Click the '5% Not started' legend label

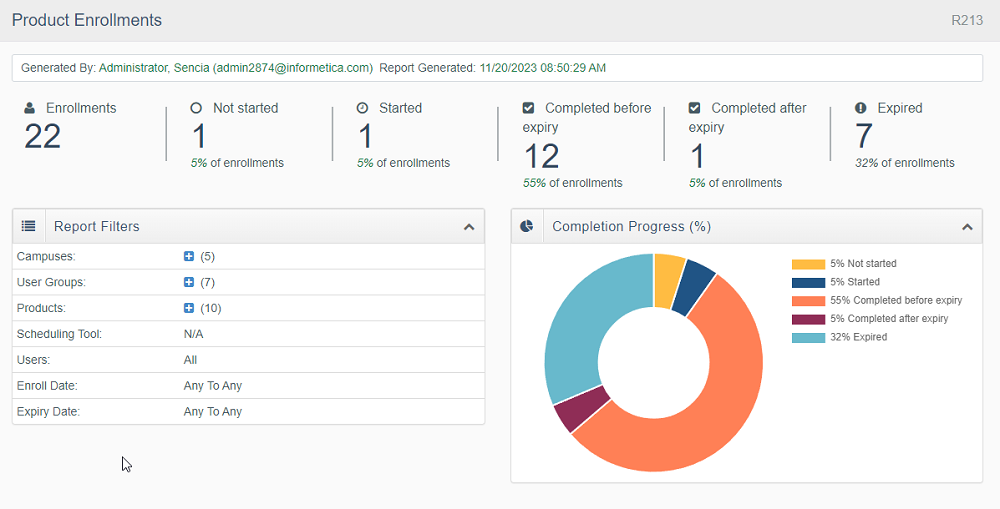863,263
